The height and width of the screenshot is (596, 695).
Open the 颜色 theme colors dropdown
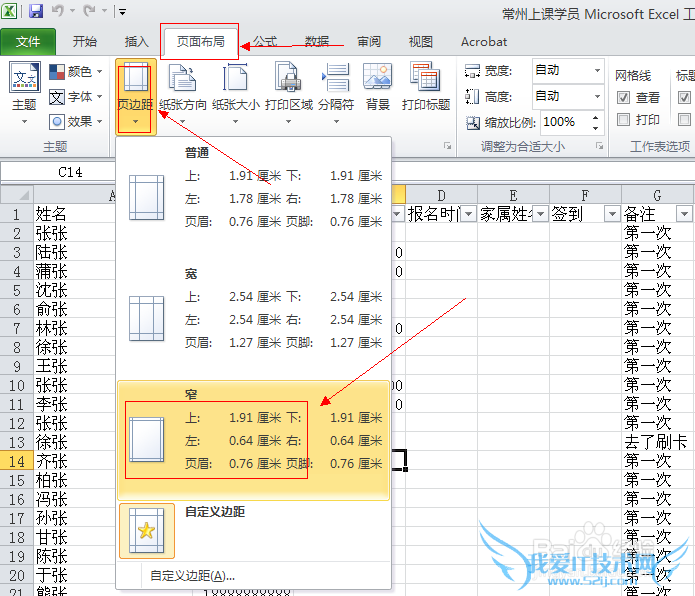[75, 71]
